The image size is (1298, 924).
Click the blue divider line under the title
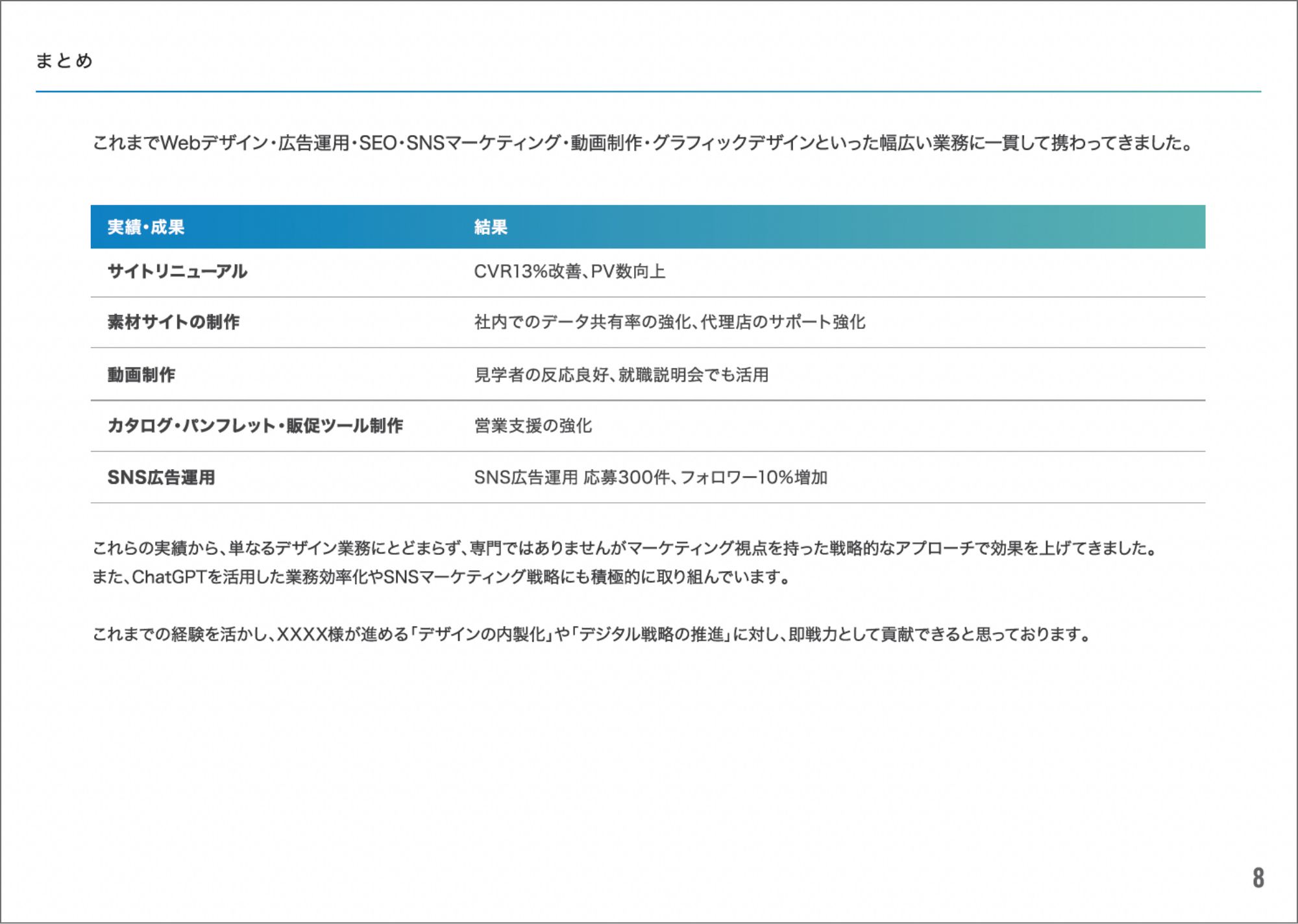click(648, 91)
